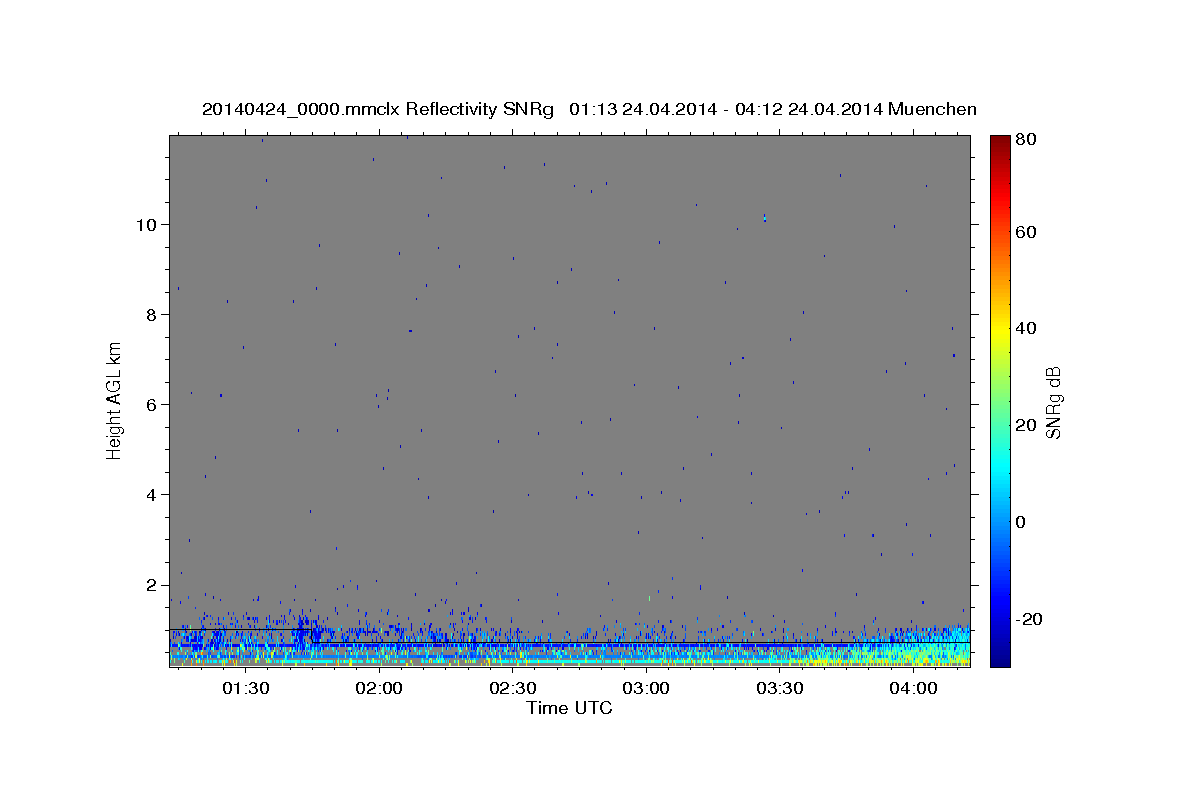Click the 'Time UTC' axis label

[x=569, y=708]
